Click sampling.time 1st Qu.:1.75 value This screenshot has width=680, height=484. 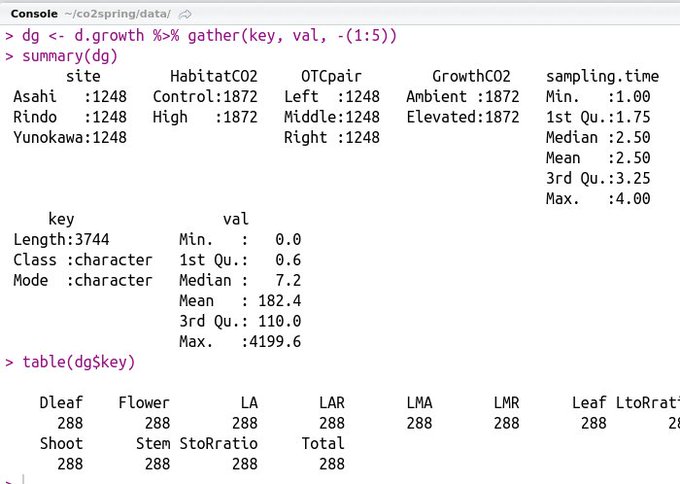(x=598, y=117)
